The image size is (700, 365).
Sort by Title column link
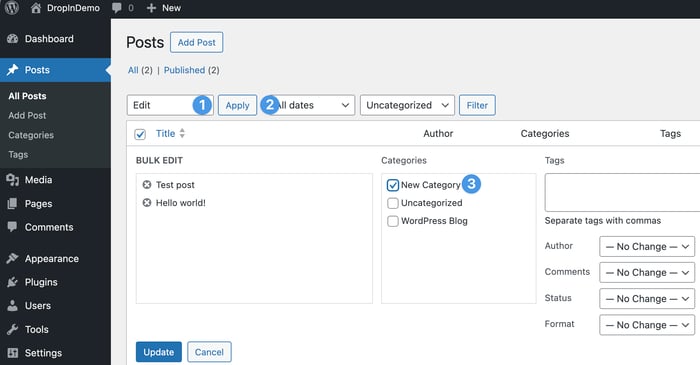165,133
